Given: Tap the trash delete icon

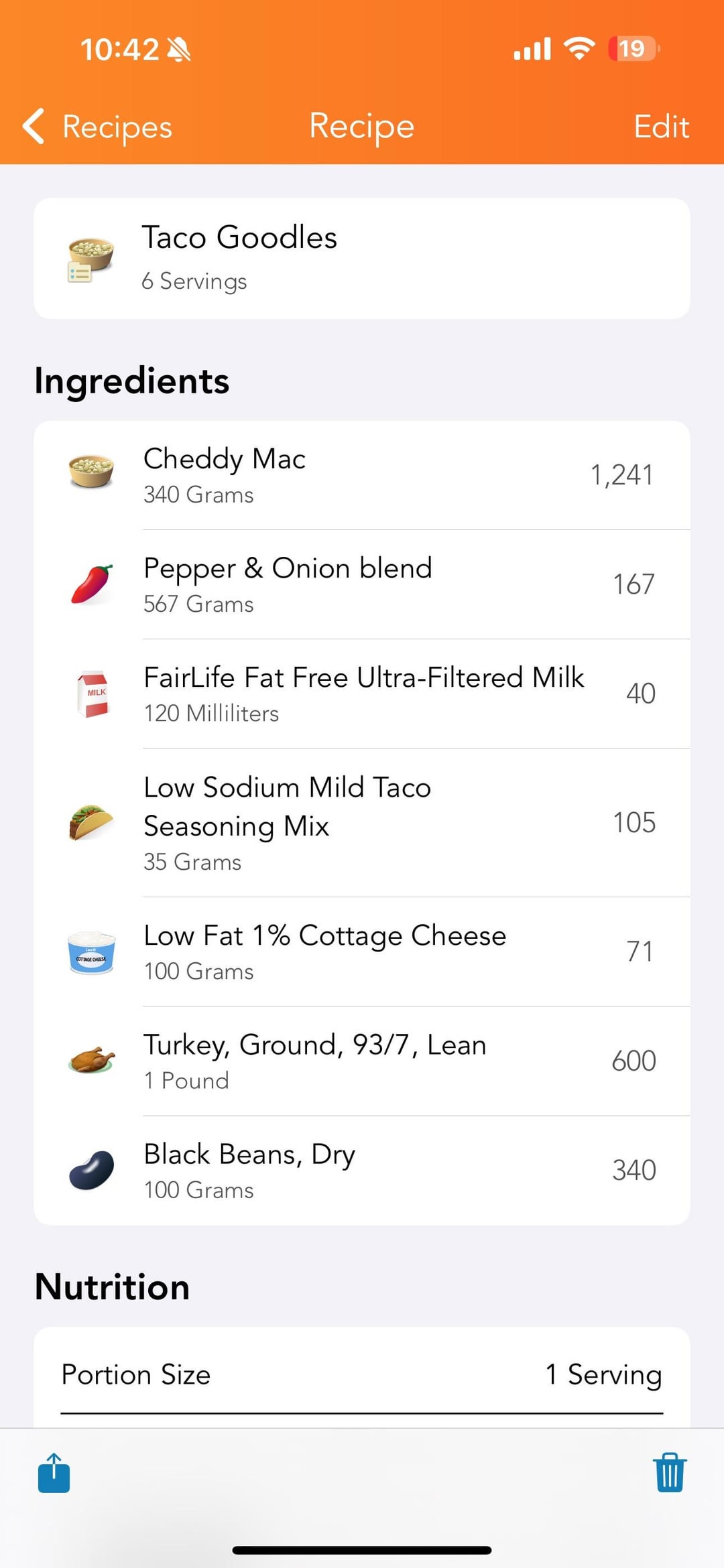Looking at the screenshot, I should point(670,1473).
